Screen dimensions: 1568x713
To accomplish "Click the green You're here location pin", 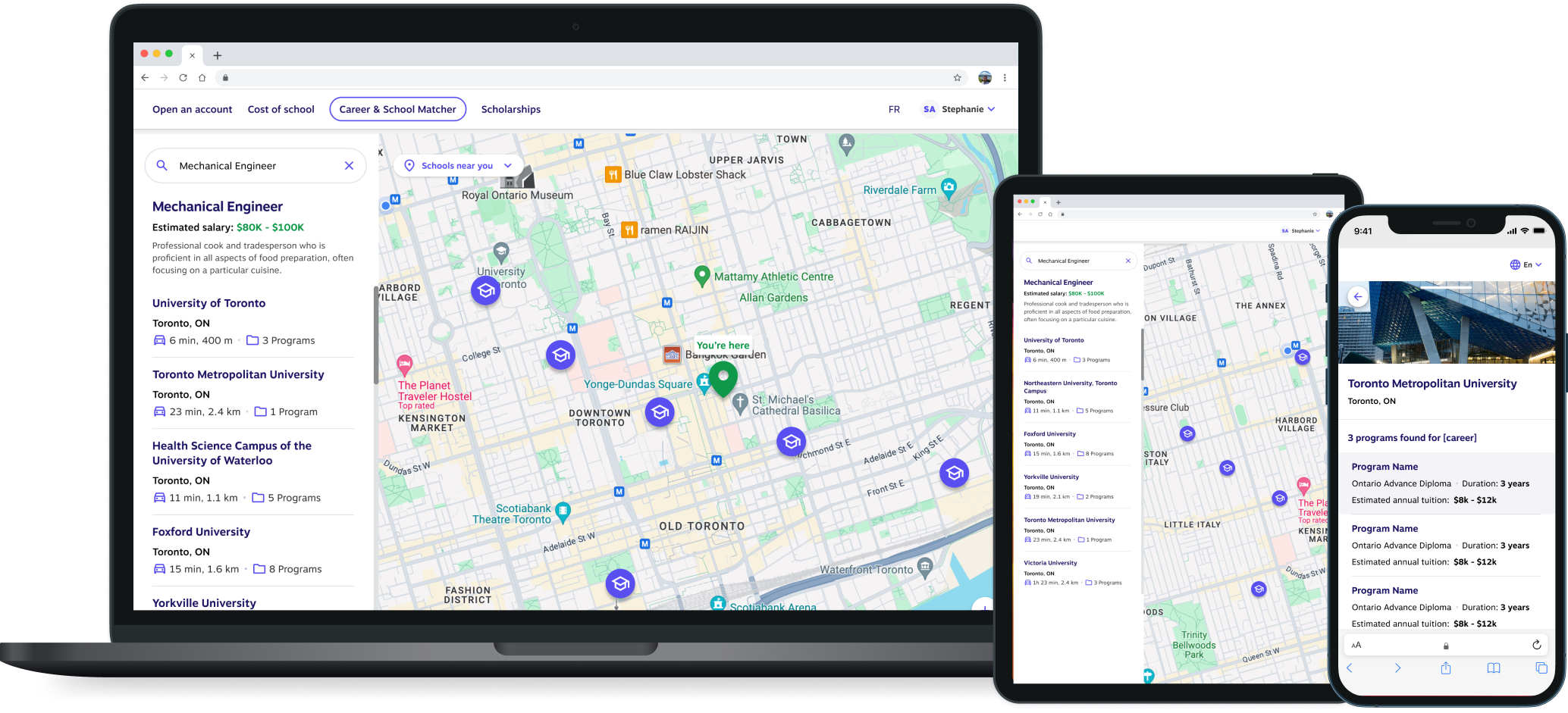I will [x=723, y=377].
